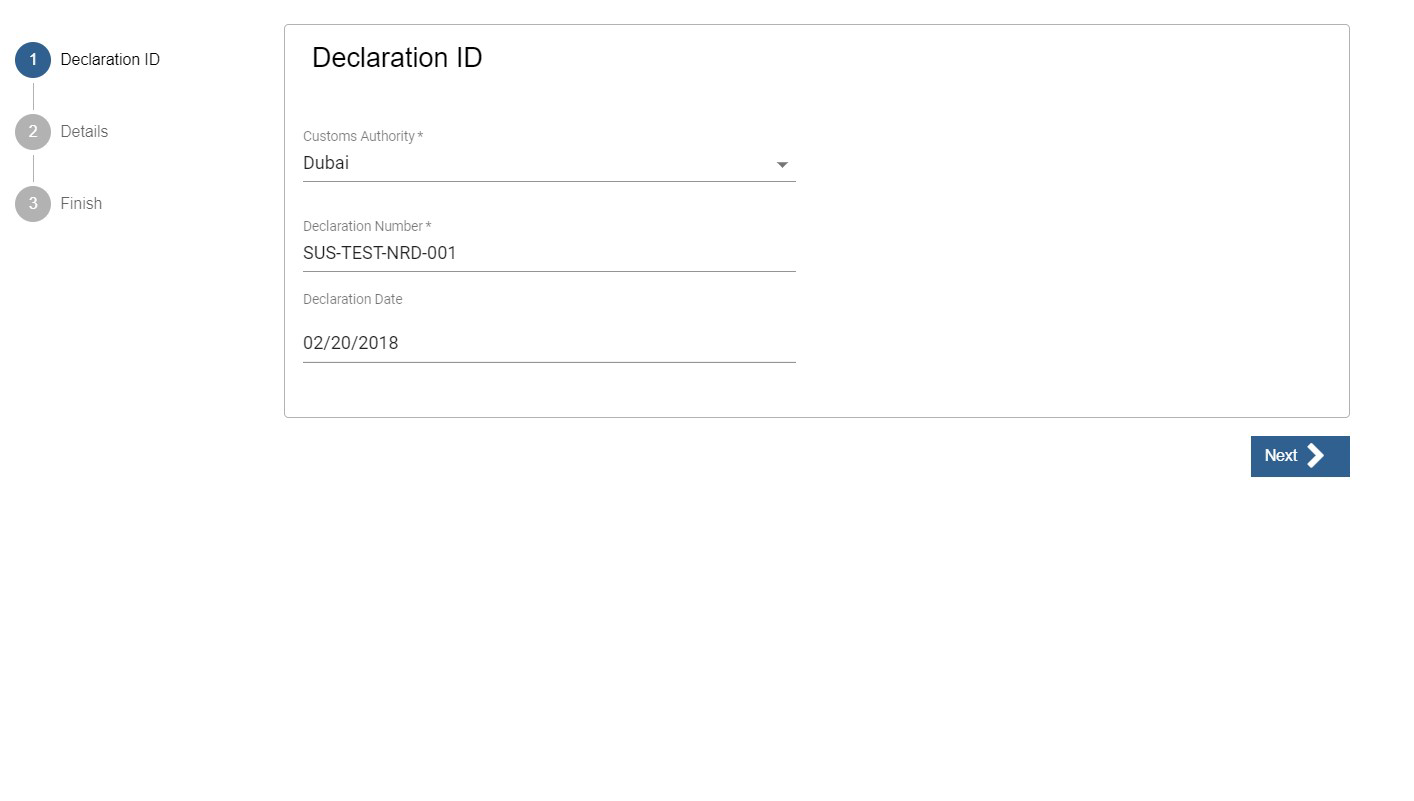Click the Declaration Number input field

[549, 253]
